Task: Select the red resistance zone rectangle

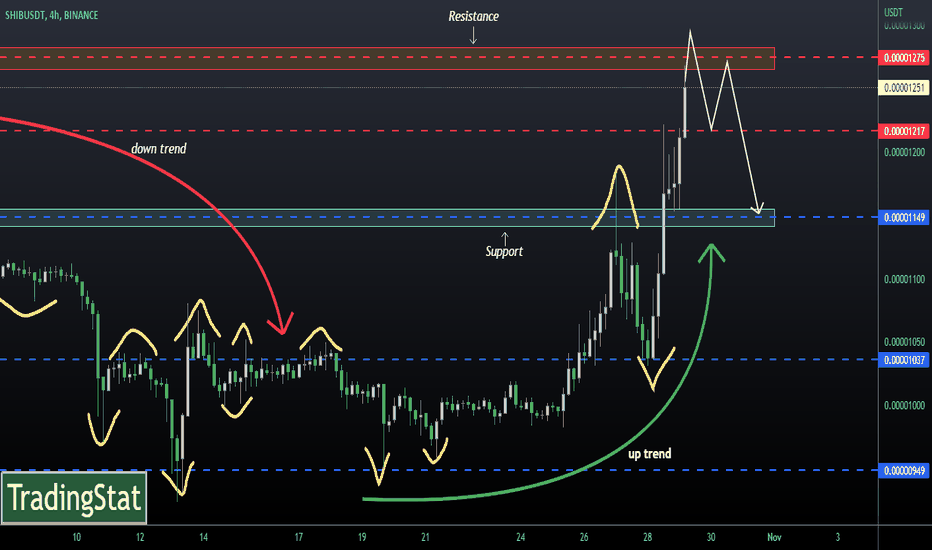Action: (387, 58)
